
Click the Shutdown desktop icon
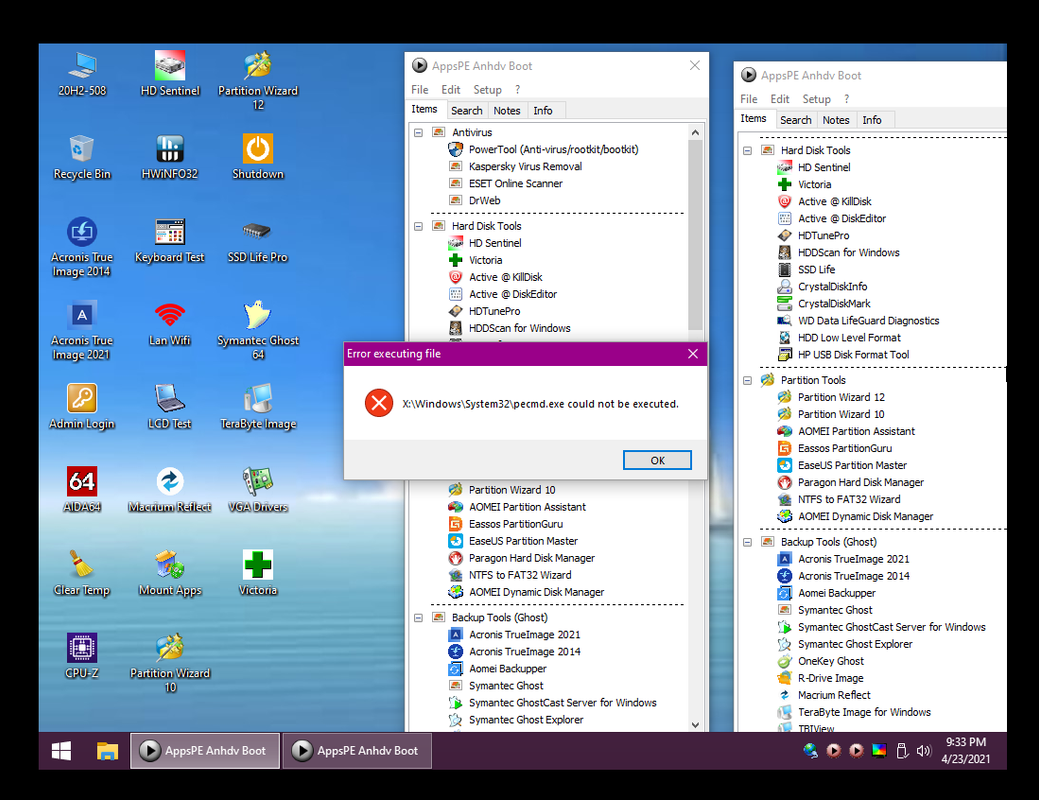coord(258,157)
